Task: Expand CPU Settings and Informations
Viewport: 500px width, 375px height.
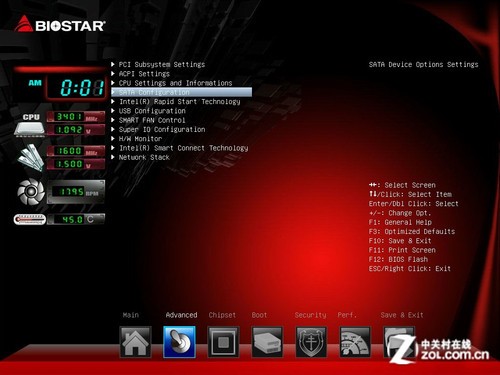Action: (175, 83)
